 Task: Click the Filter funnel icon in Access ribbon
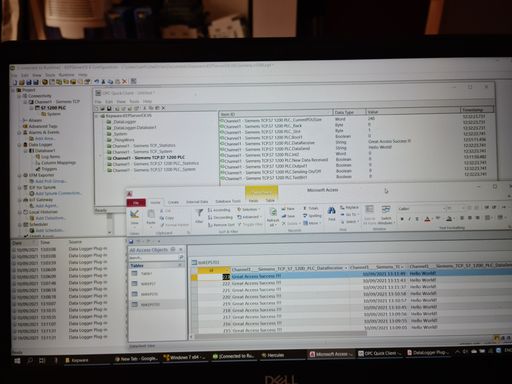click(199, 214)
